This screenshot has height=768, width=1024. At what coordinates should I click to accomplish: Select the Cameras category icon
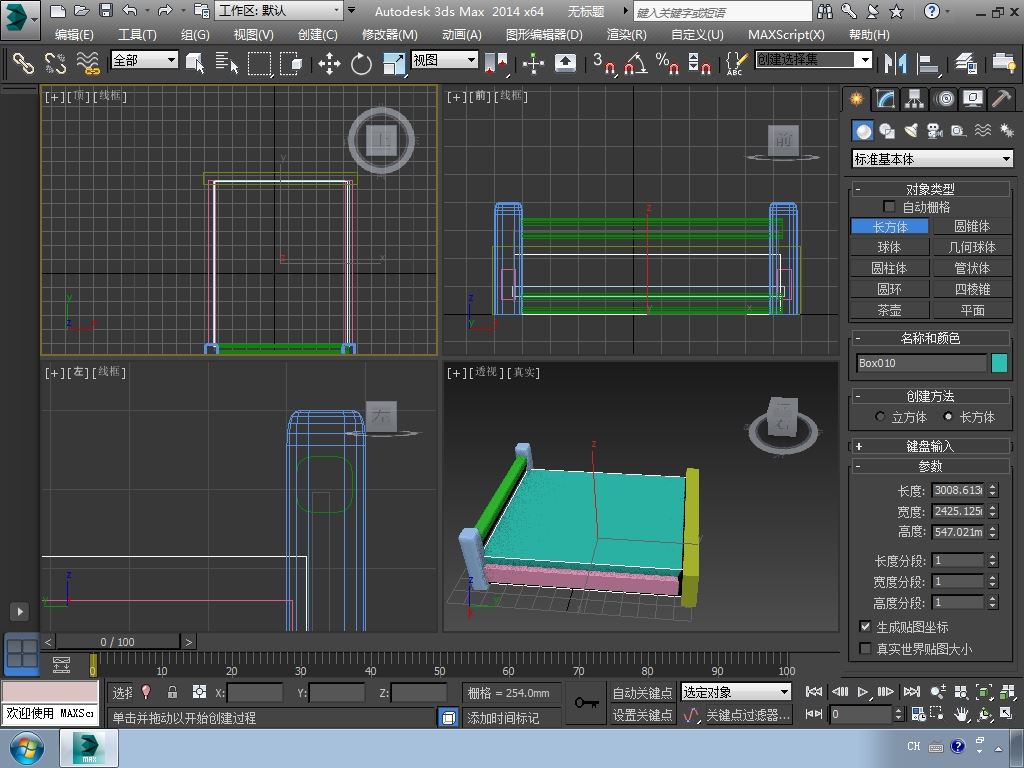click(x=935, y=131)
